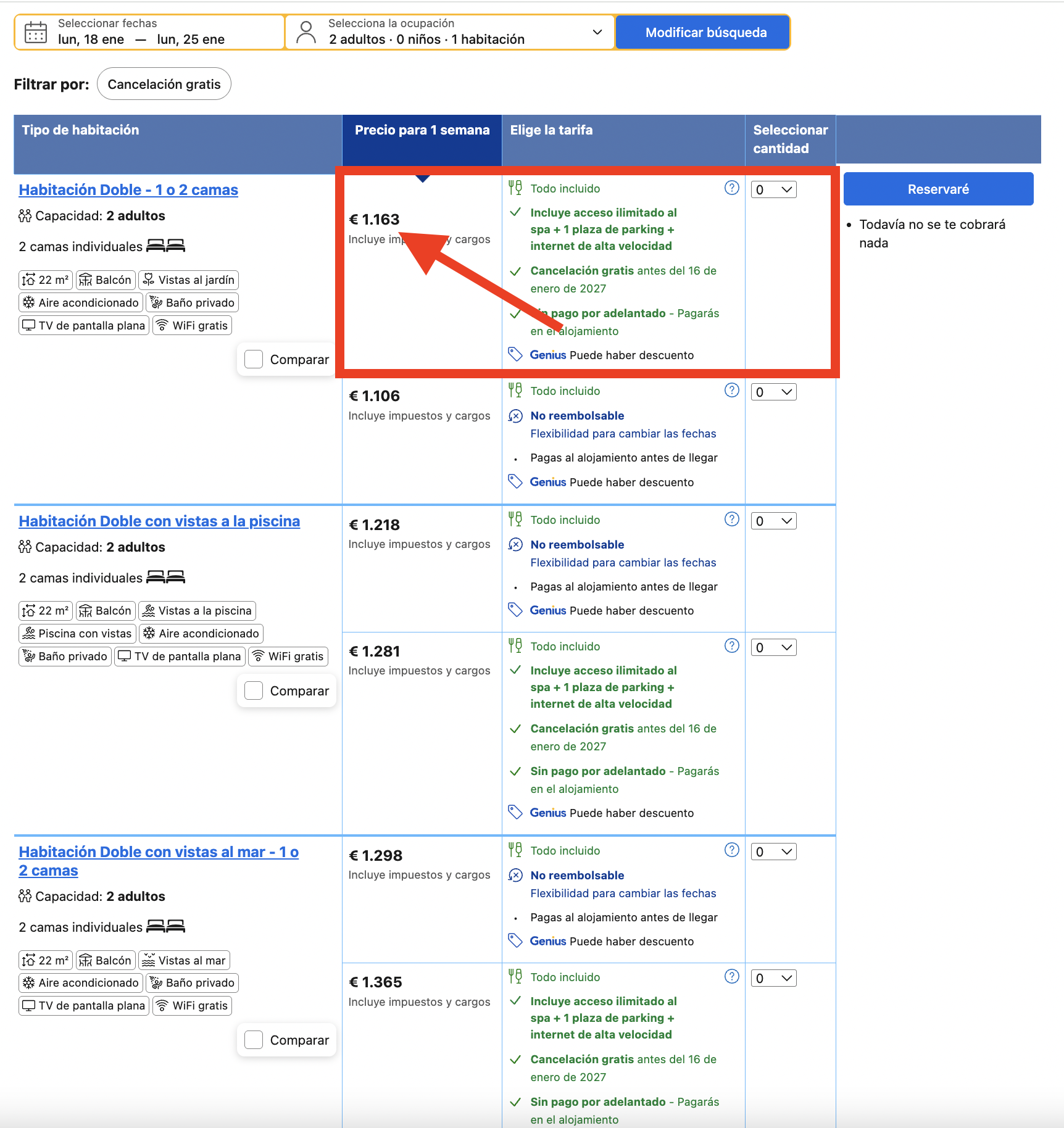The image size is (1064, 1128).
Task: Open quantity dropdown for €1.218 rate
Action: (x=773, y=521)
